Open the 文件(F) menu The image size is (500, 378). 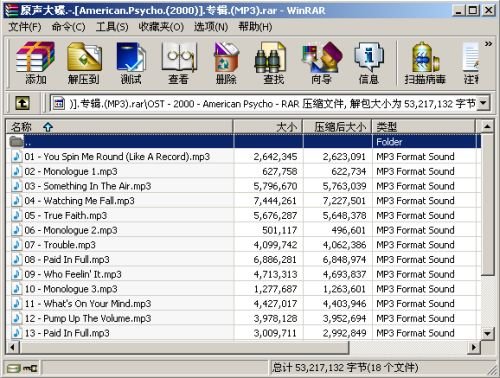(25, 27)
